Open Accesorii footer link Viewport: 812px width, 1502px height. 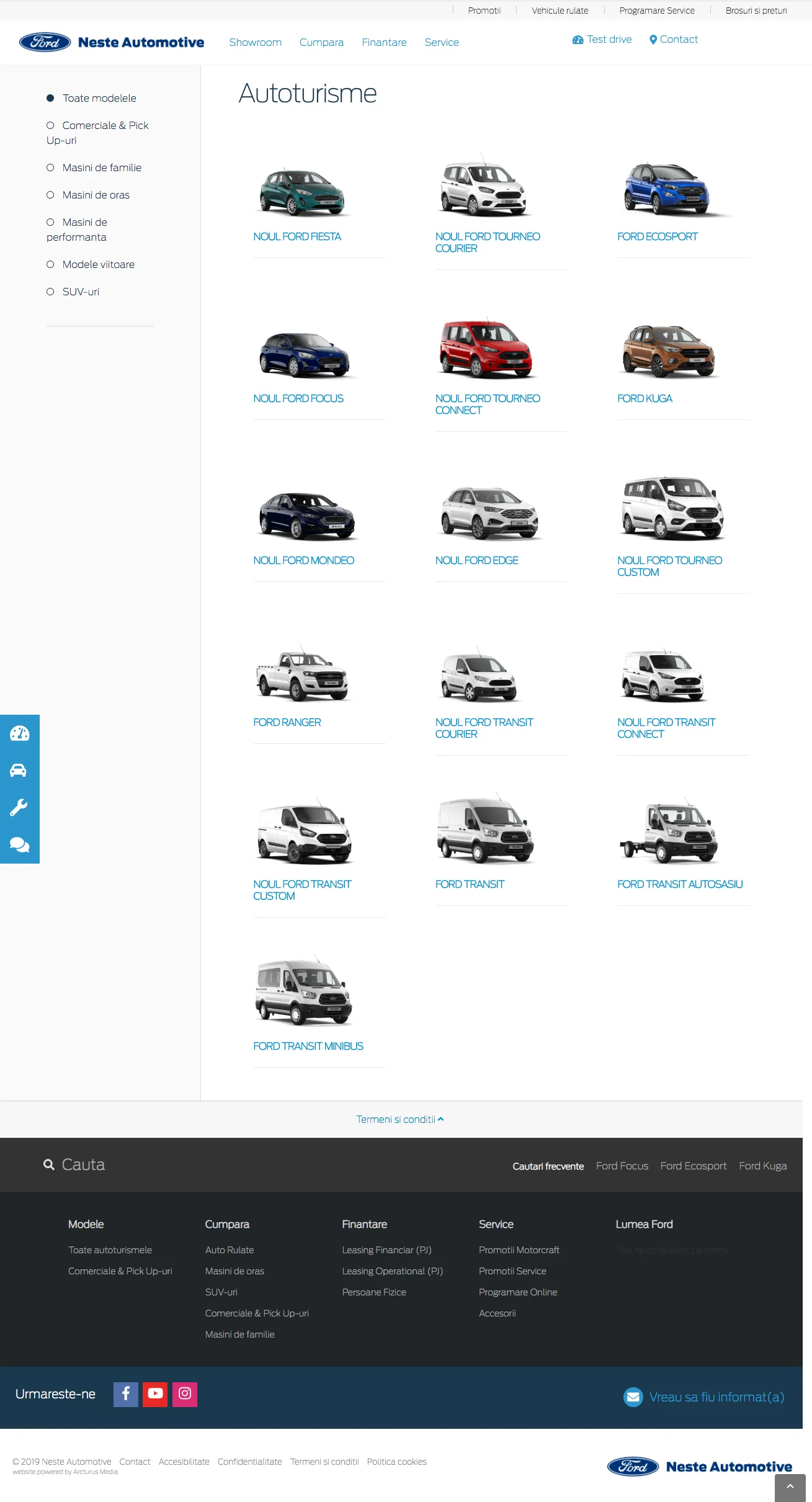[497, 1313]
